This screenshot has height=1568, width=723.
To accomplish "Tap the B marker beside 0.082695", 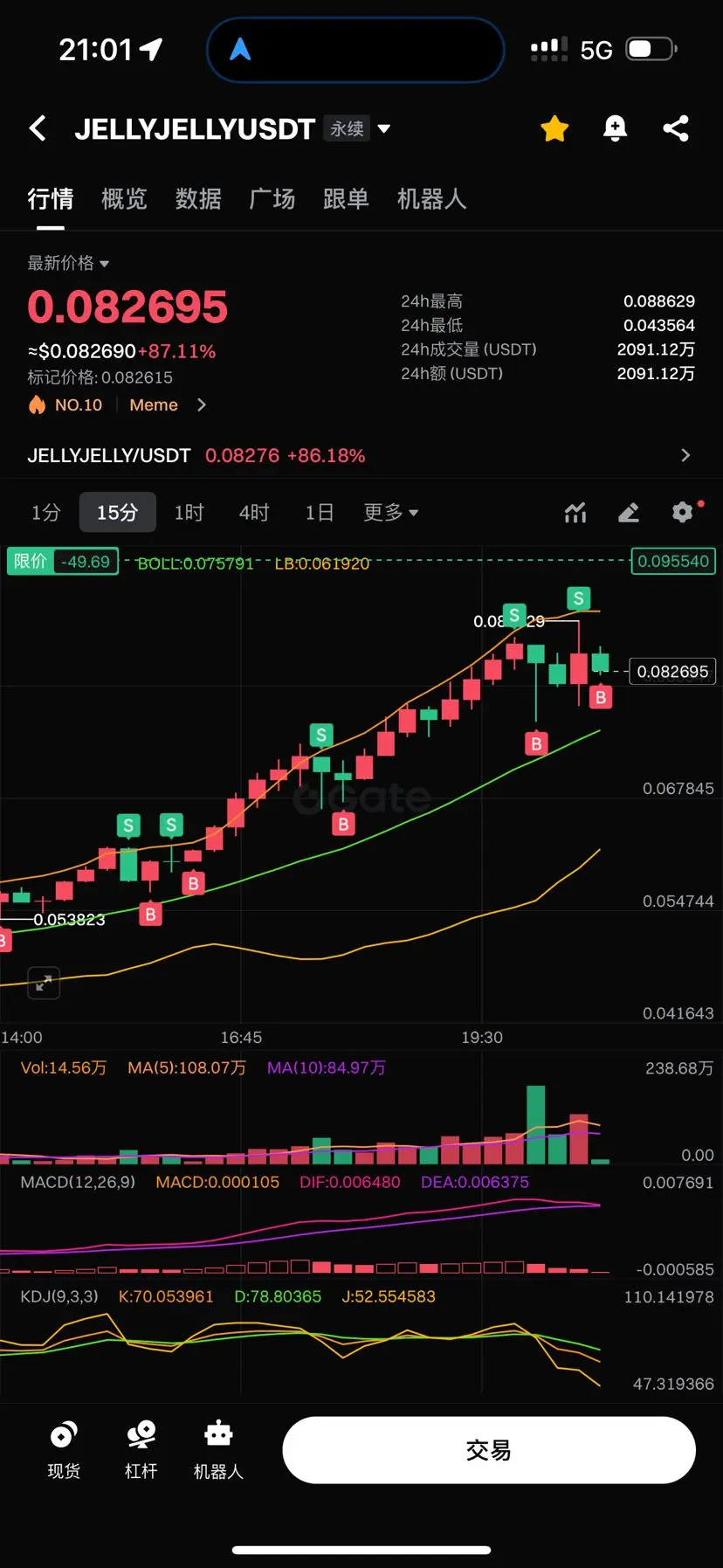I will [600, 697].
